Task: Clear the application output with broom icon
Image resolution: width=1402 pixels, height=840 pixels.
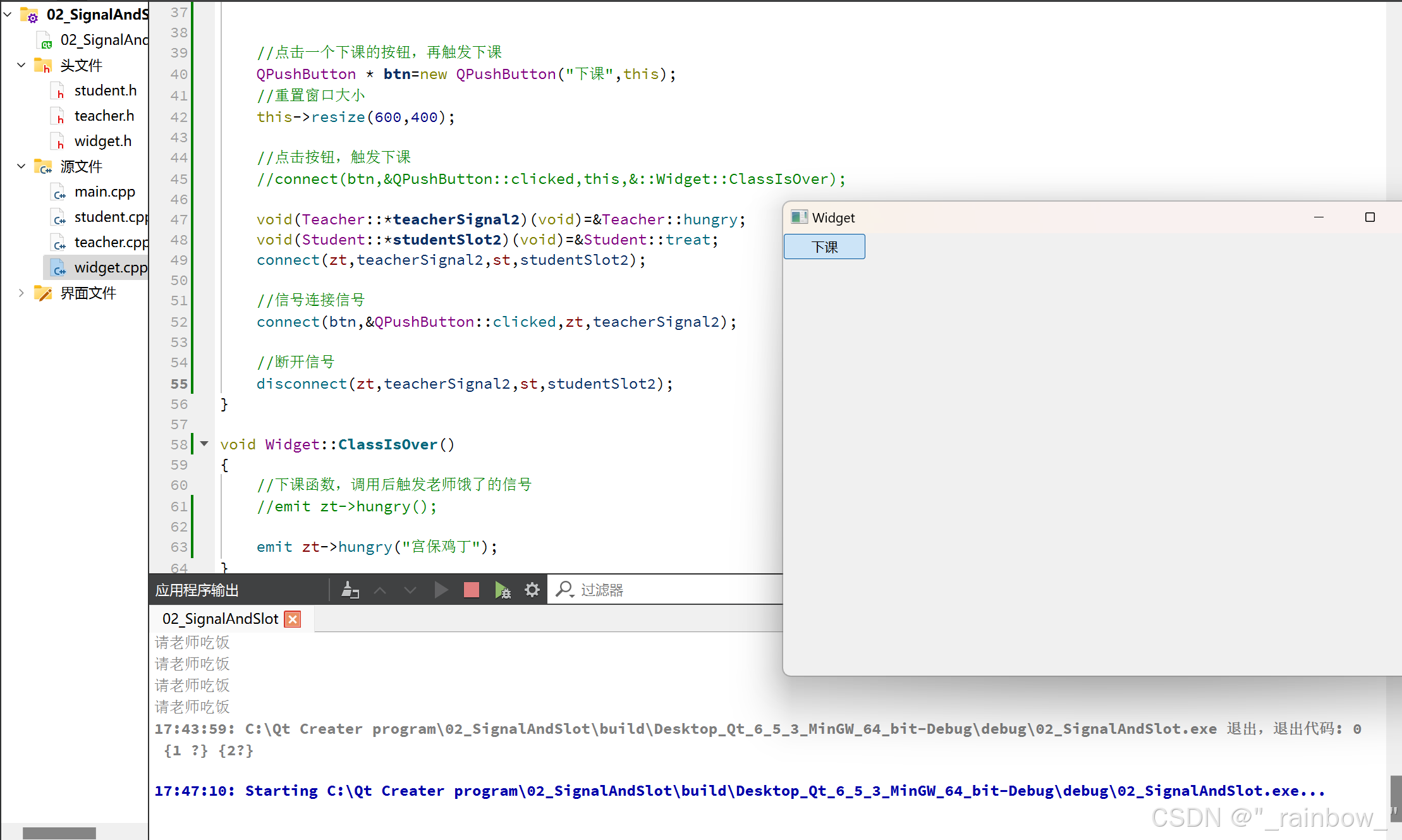Action: click(350, 590)
